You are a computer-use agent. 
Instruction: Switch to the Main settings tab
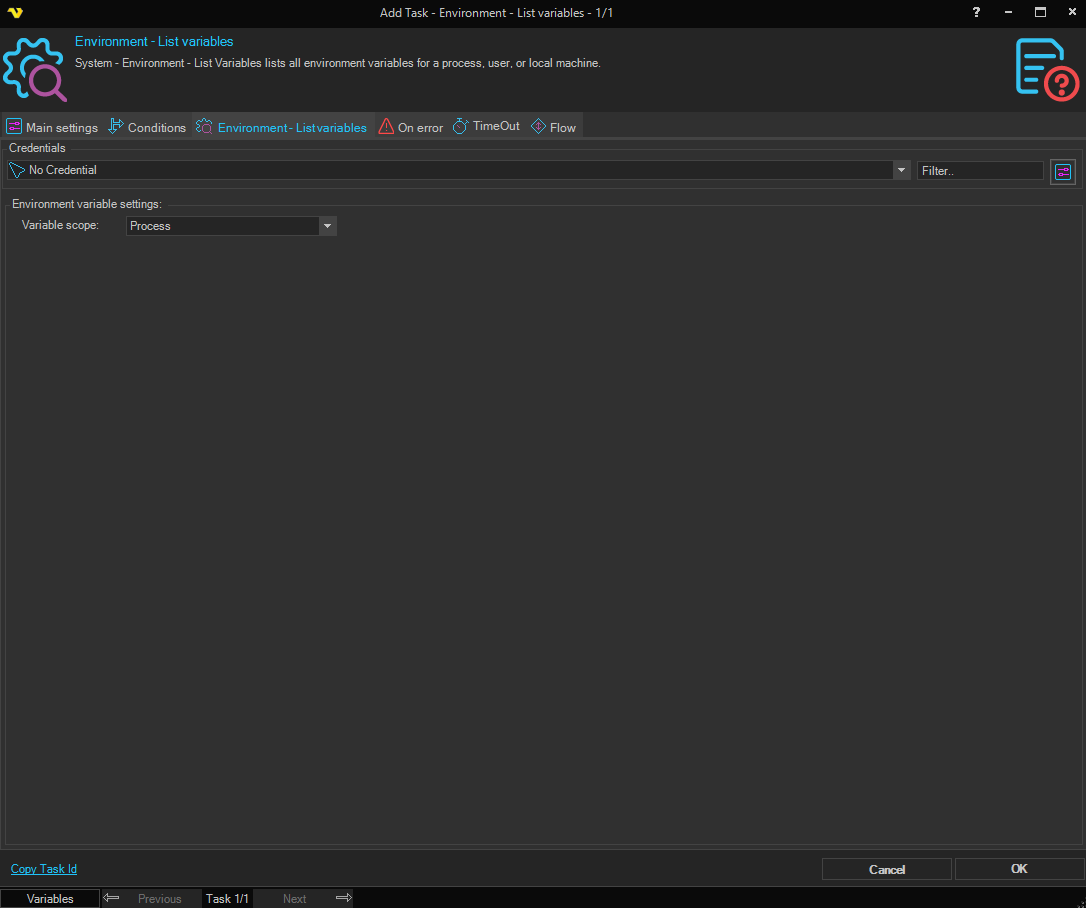click(52, 127)
